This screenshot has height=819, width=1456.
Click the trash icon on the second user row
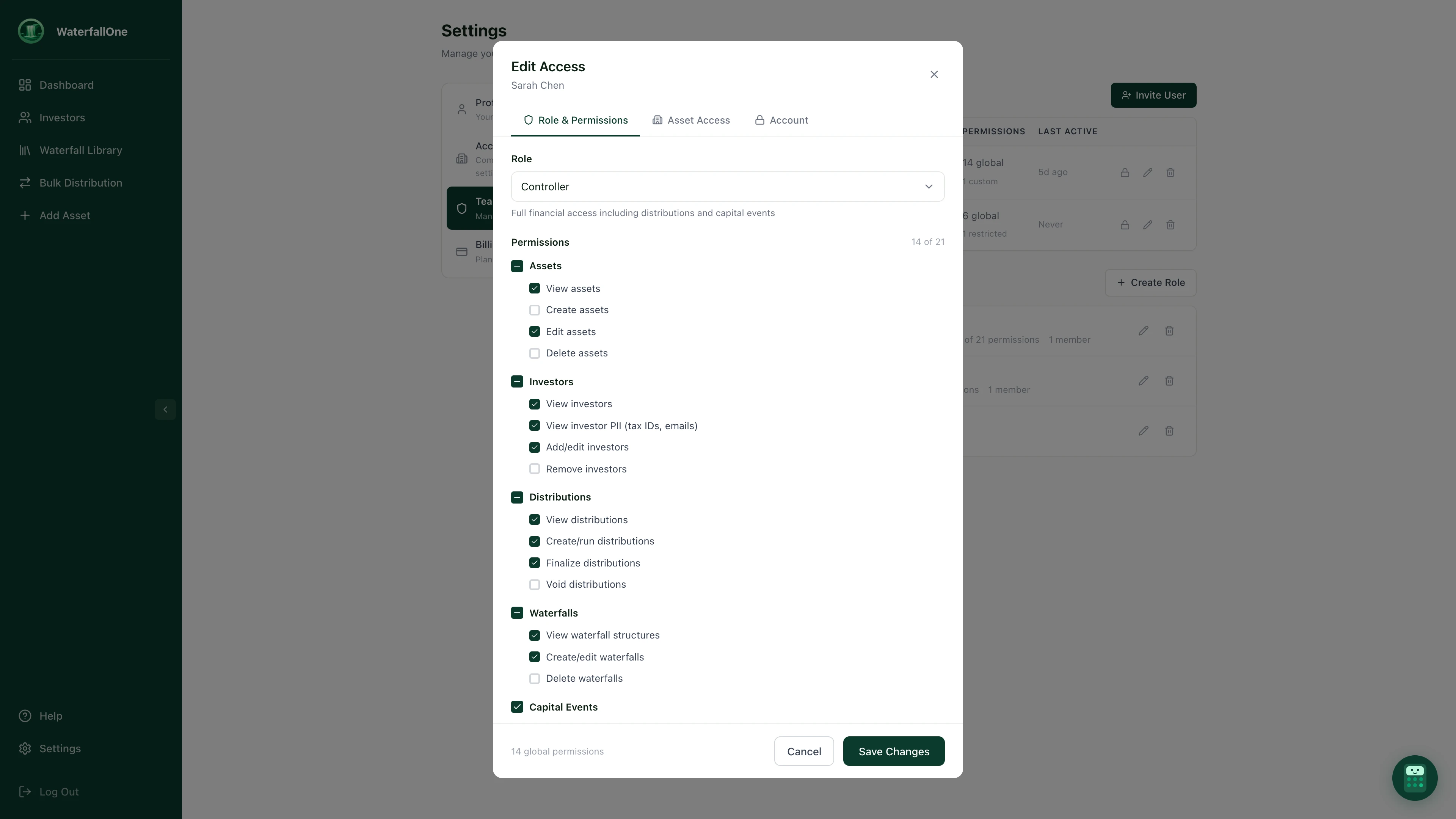pyautogui.click(x=1170, y=225)
